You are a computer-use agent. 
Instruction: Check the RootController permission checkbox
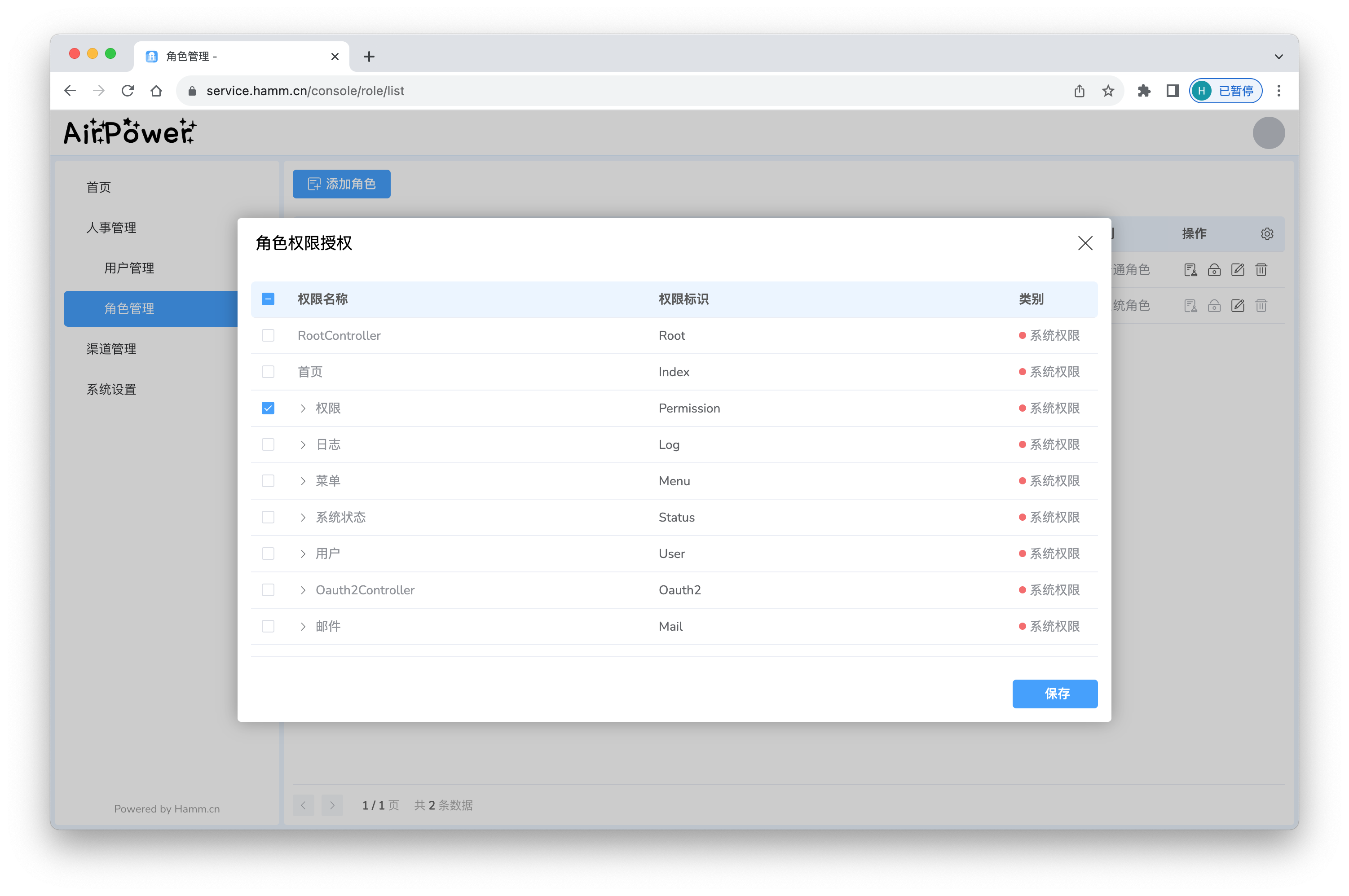tap(268, 335)
